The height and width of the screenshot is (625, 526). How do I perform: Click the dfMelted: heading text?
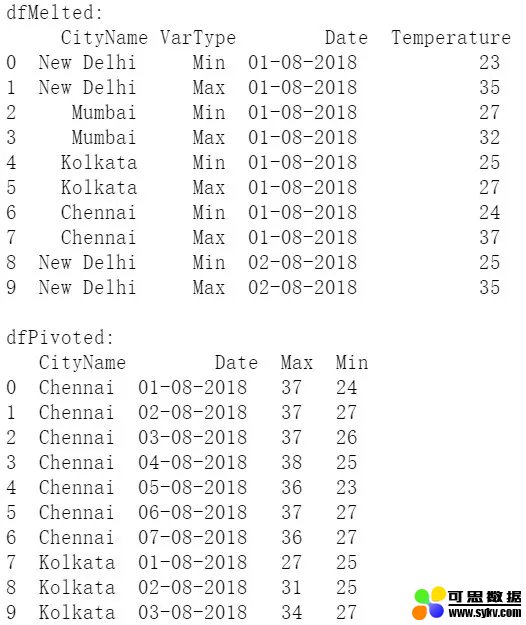pyautogui.click(x=55, y=12)
